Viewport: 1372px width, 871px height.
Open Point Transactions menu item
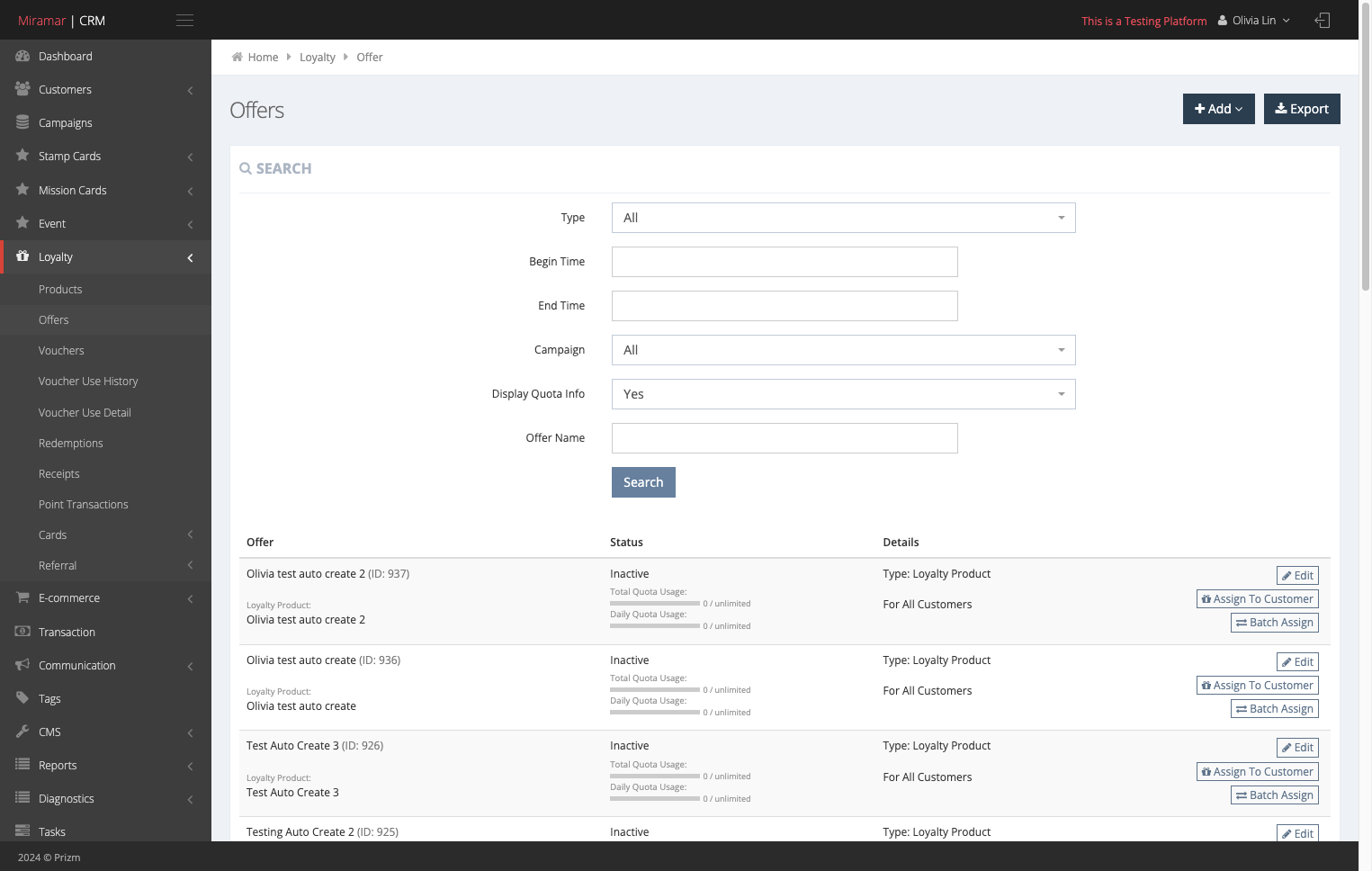pyautogui.click(x=83, y=504)
